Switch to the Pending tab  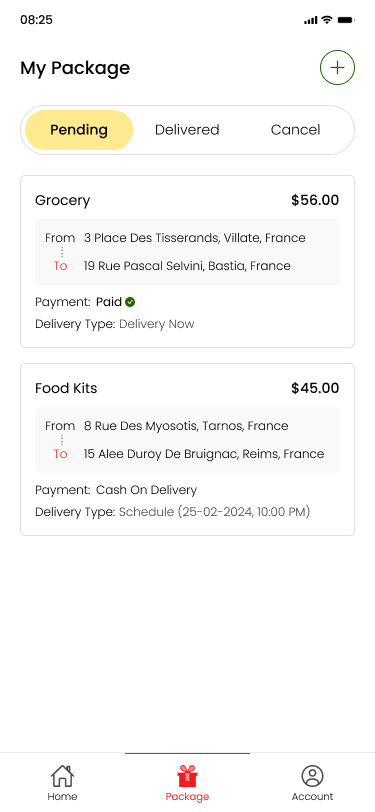79,130
